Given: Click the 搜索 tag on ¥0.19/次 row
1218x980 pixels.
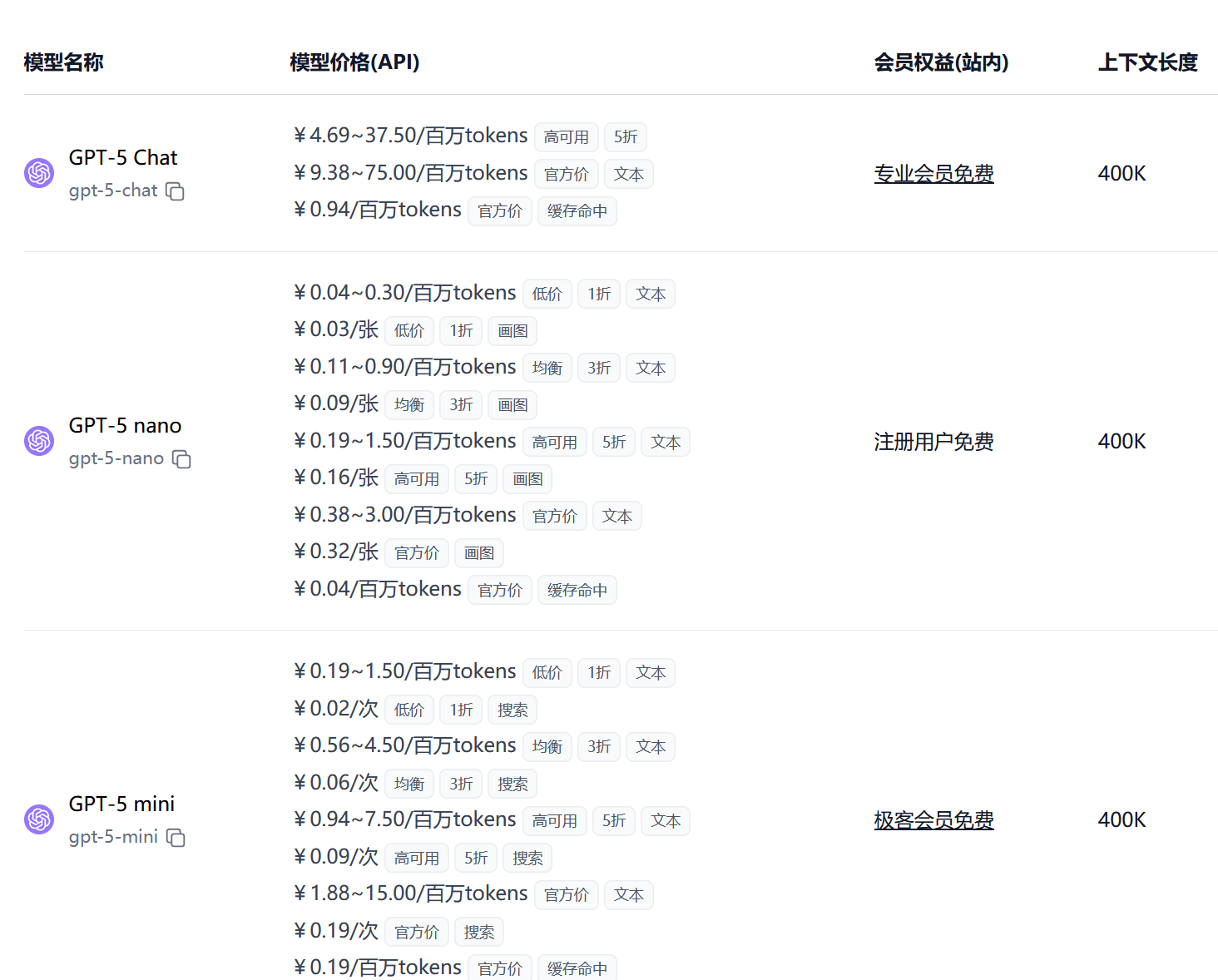Looking at the screenshot, I should tap(479, 933).
